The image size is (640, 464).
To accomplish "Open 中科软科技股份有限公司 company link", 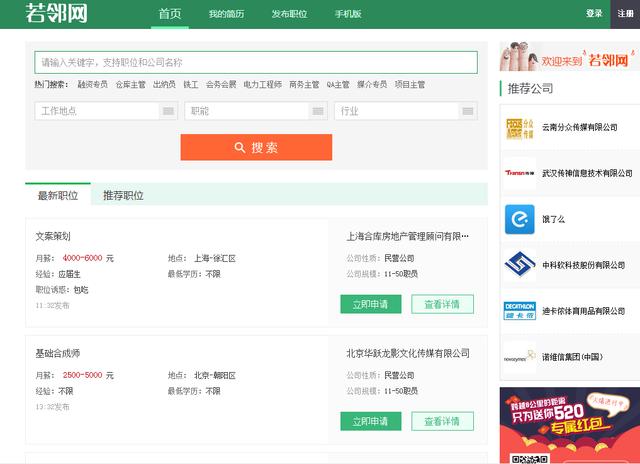I will (583, 265).
